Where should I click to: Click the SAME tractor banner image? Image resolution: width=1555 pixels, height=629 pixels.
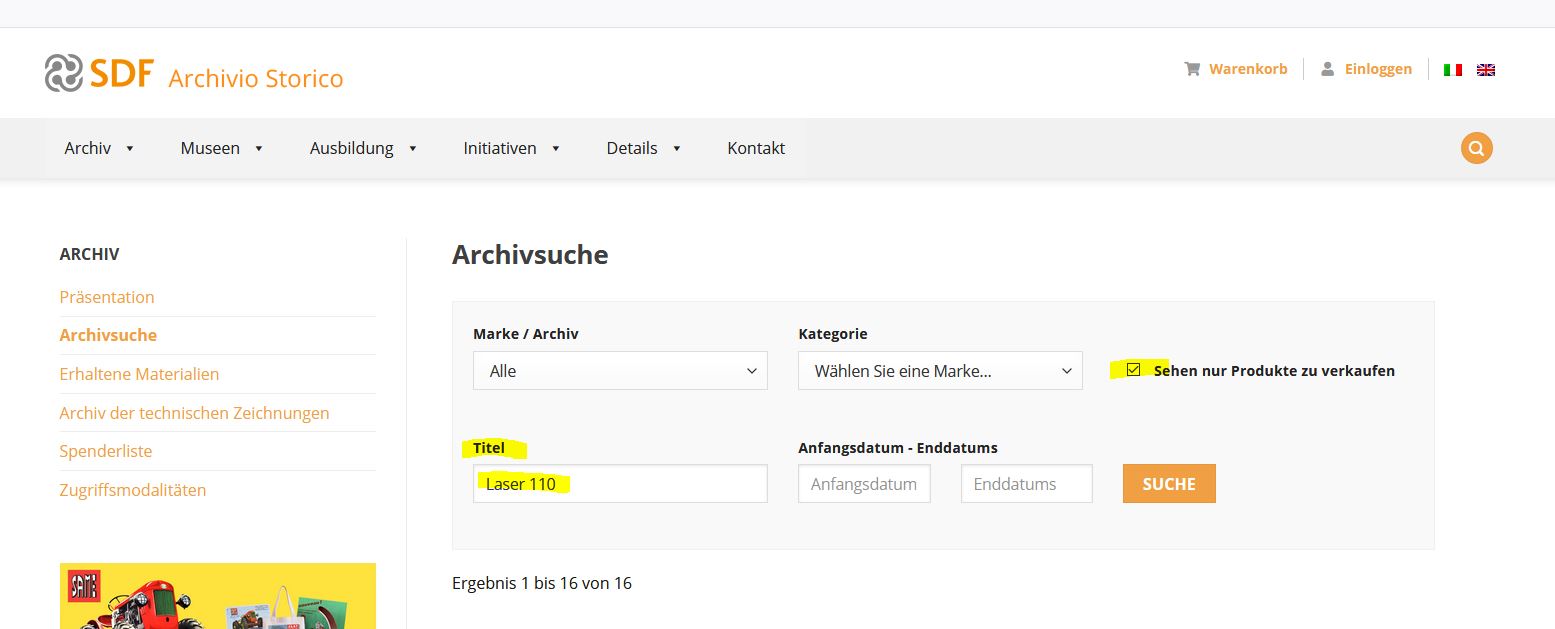pos(217,596)
